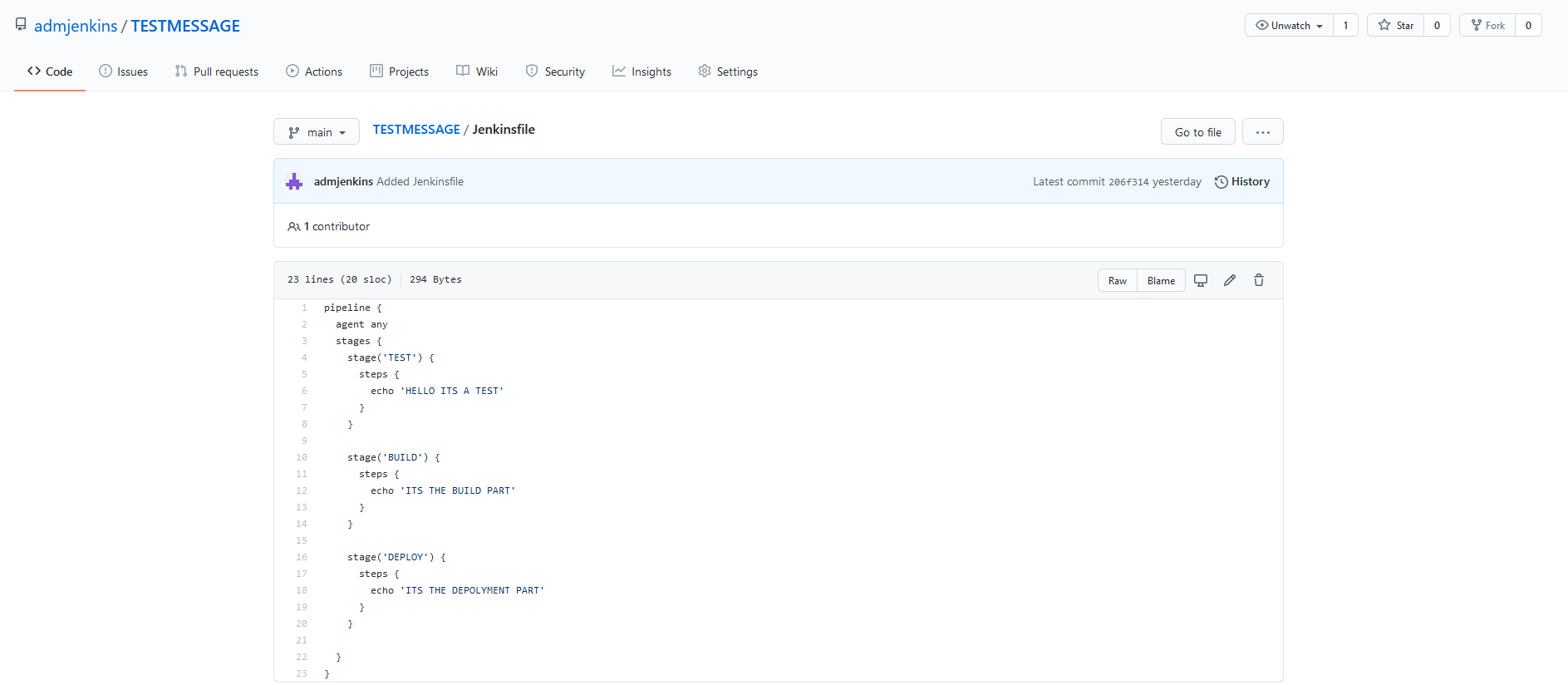Click the Raw button
This screenshot has width=1568, height=685.
pyautogui.click(x=1118, y=281)
